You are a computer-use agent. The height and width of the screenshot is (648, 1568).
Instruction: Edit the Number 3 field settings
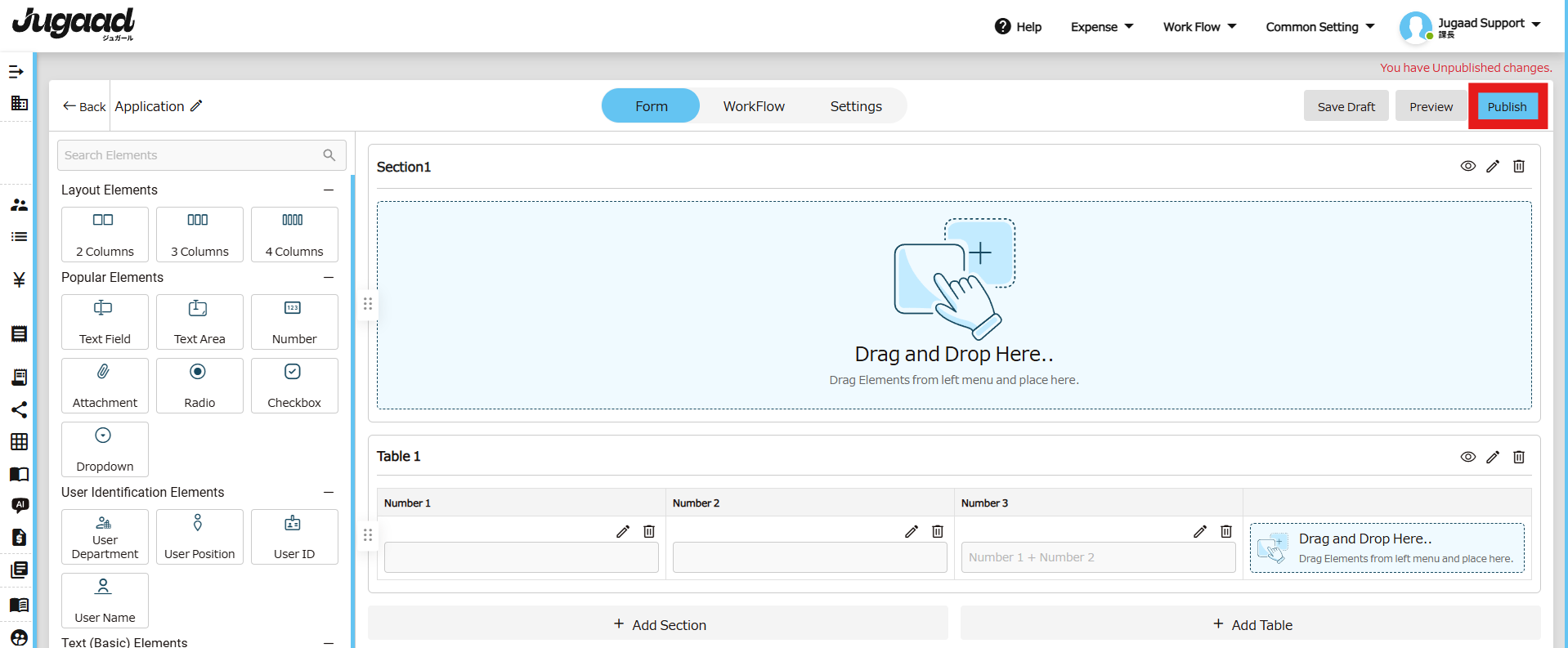1199,531
